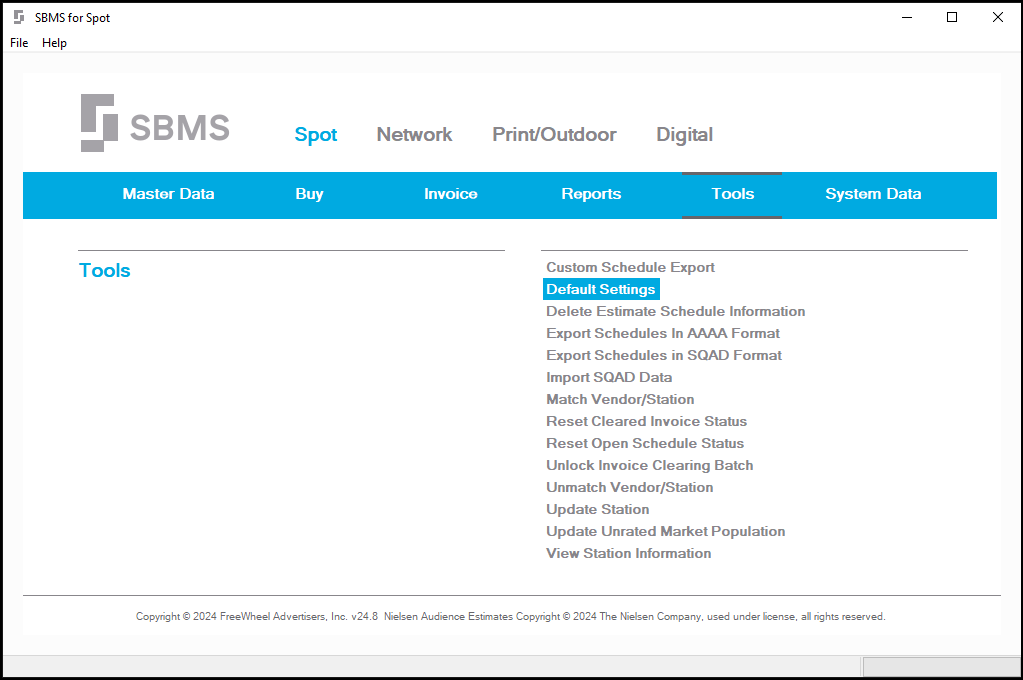Image resolution: width=1023 pixels, height=680 pixels.
Task: Open the Reports section
Action: (x=591, y=194)
